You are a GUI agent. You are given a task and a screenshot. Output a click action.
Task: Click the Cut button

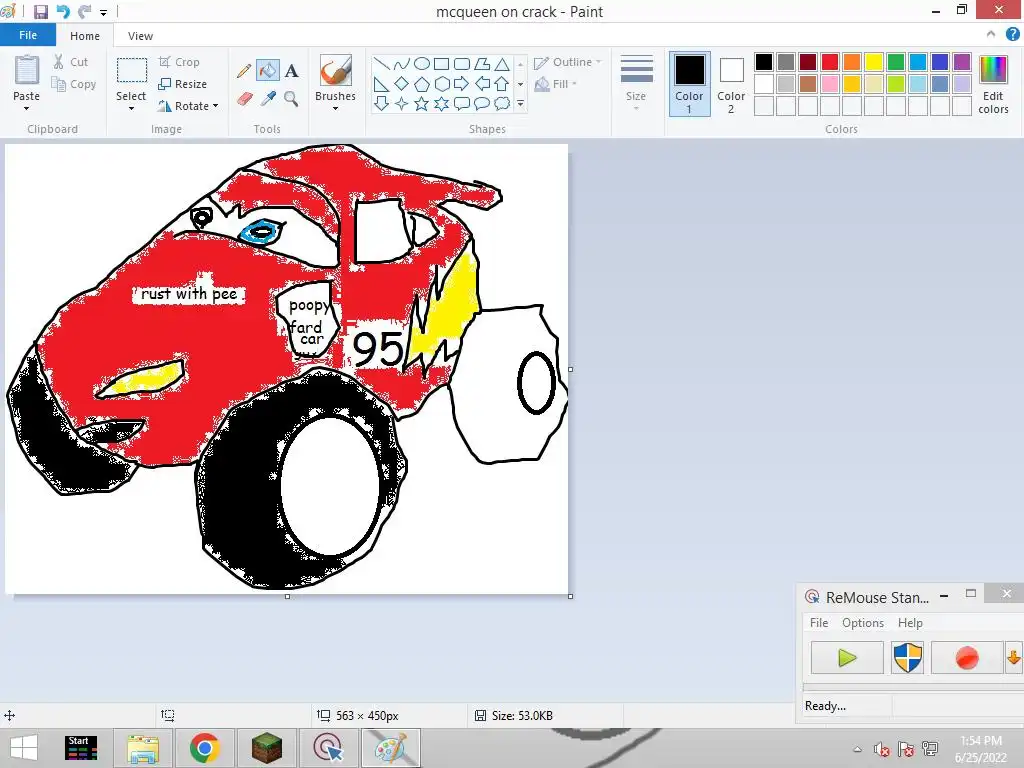coord(71,62)
